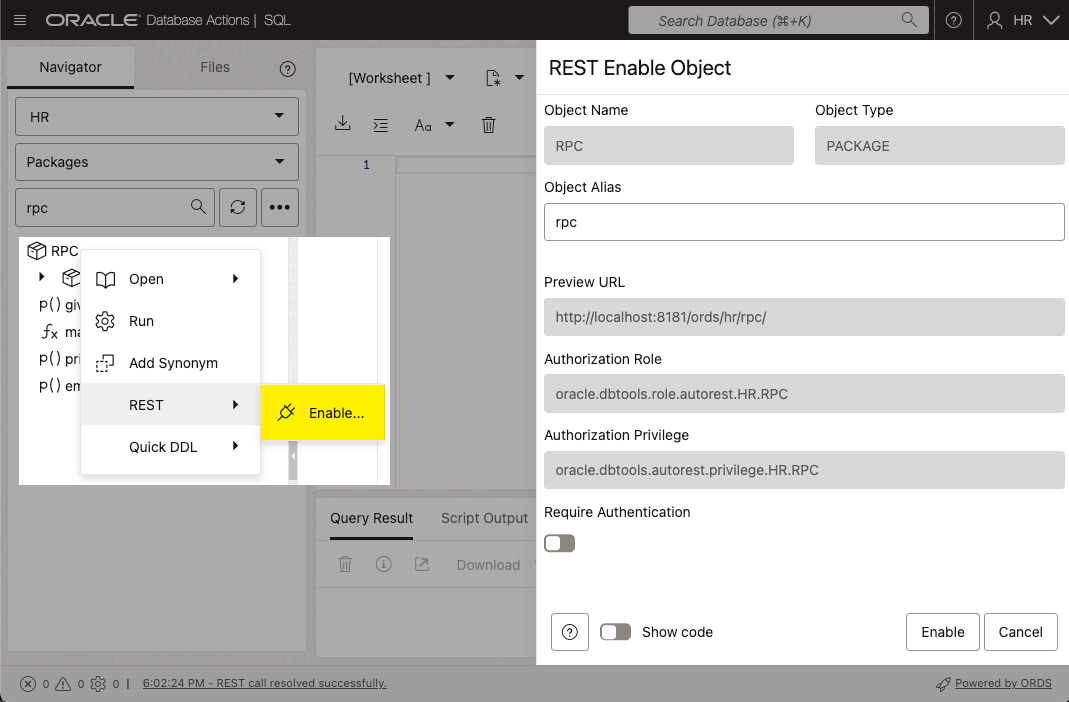Click the errors status icon
This screenshot has width=1069, height=702.
28,684
